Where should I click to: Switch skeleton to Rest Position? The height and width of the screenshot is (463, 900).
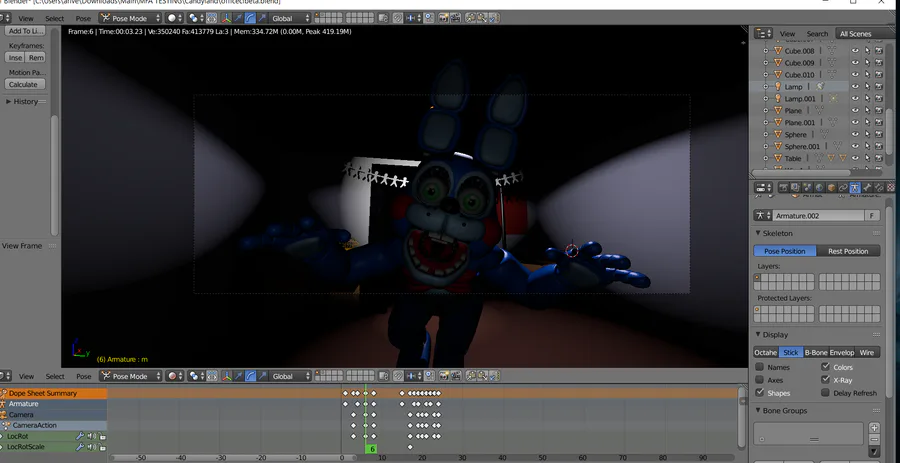[848, 251]
